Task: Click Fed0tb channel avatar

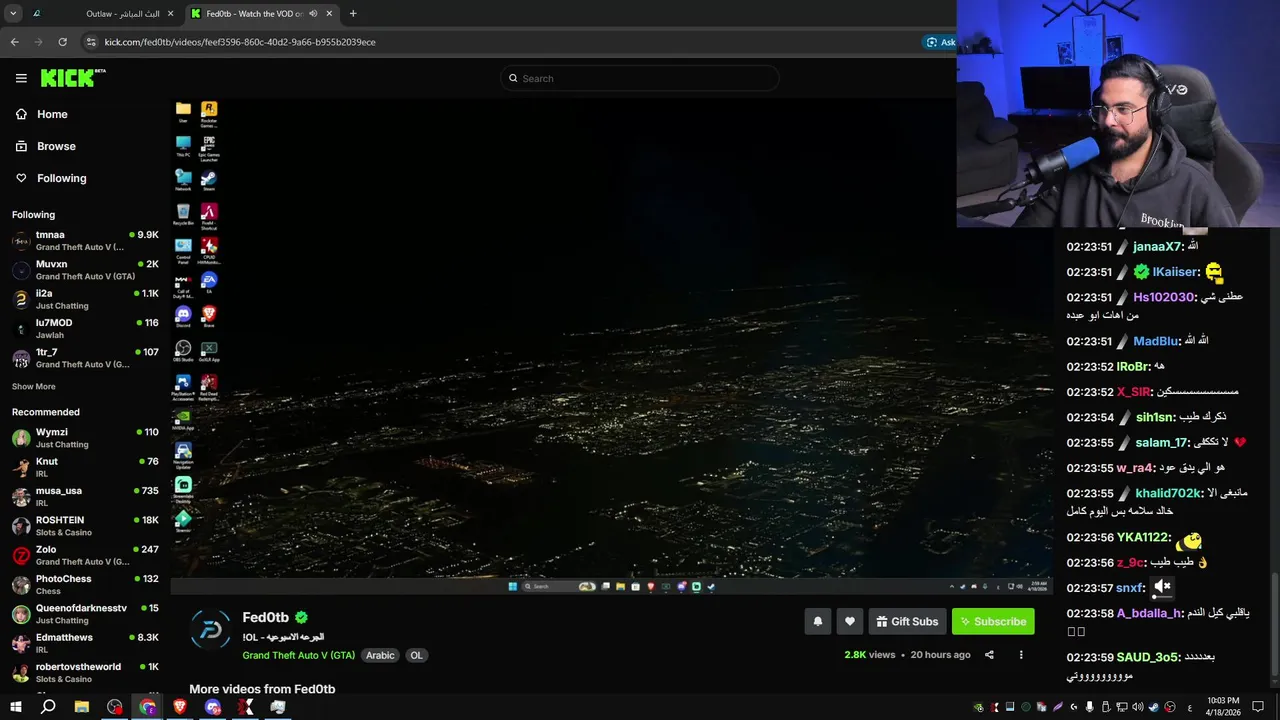Action: point(211,629)
